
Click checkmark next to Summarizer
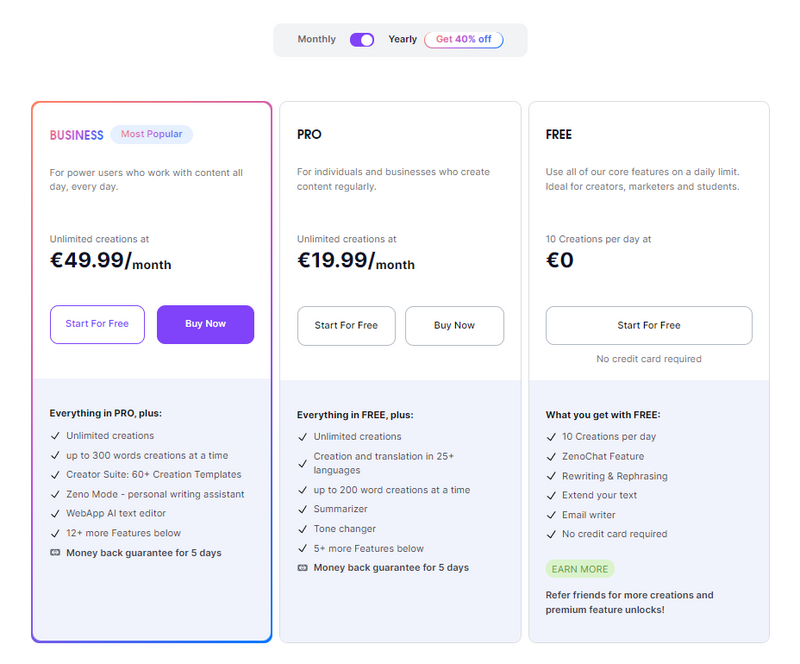303,510
